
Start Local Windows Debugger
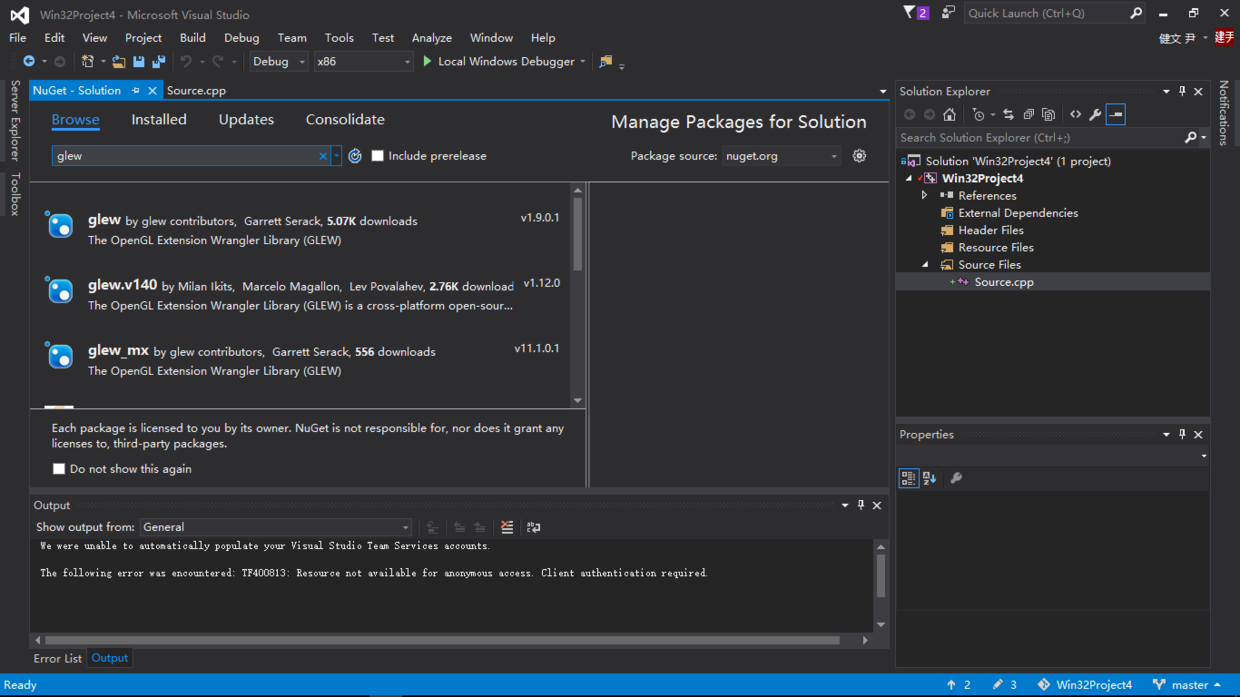497,62
